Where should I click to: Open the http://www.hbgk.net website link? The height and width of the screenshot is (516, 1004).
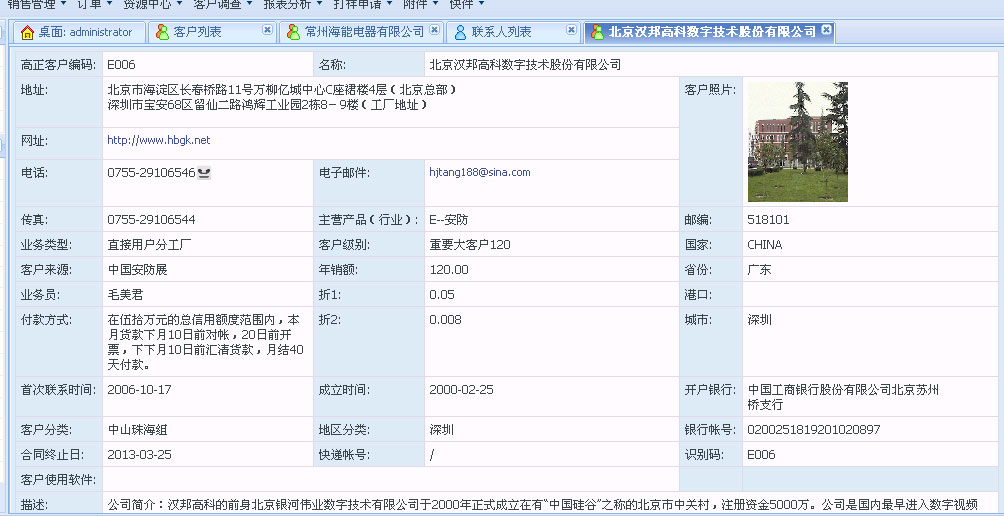(159, 140)
